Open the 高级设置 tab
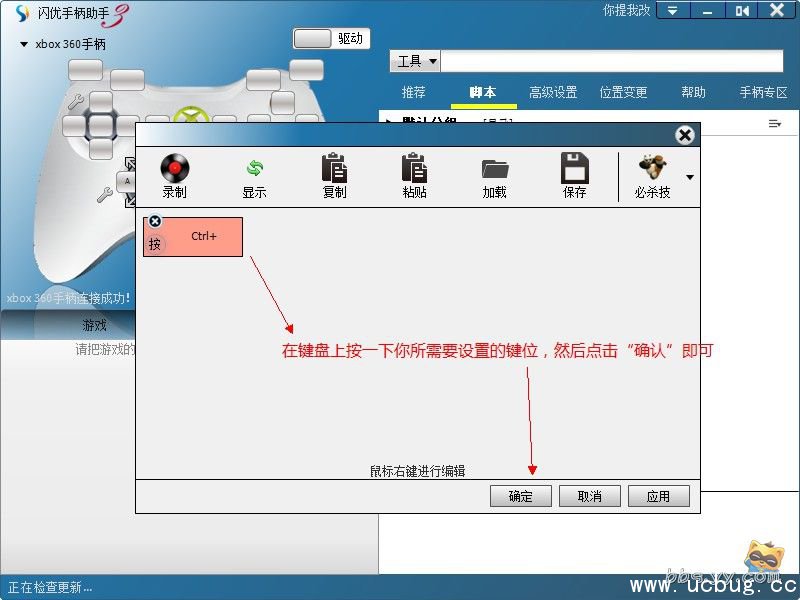The width and height of the screenshot is (800, 600). pos(553,92)
